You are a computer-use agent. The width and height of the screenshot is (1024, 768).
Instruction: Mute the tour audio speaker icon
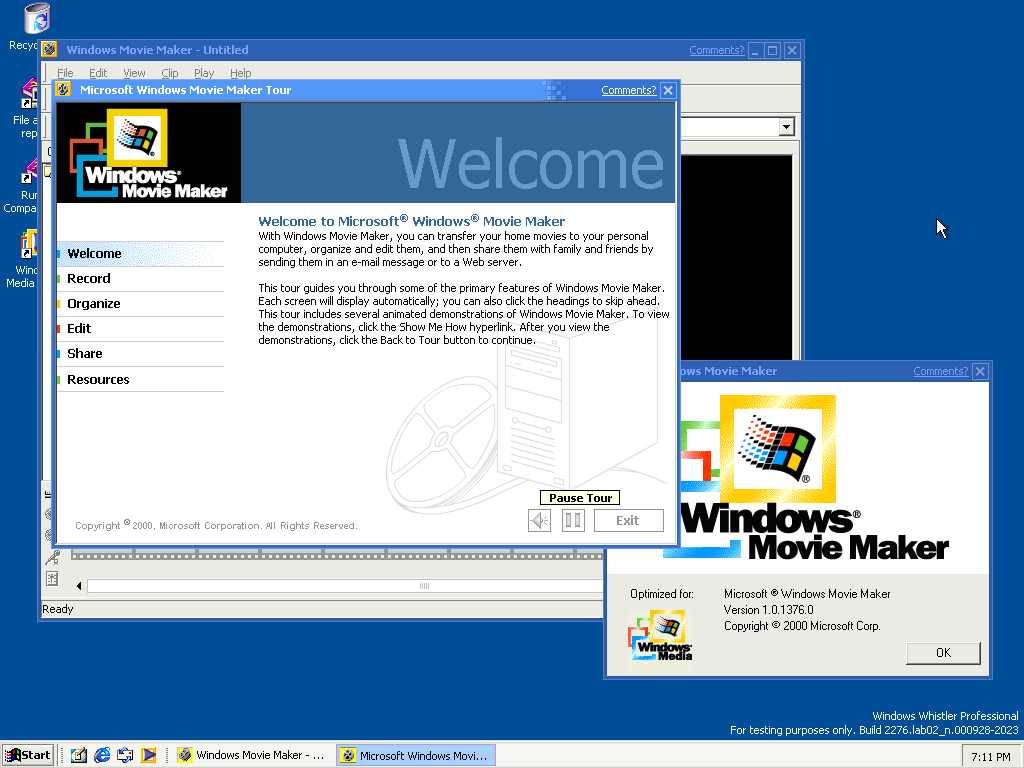click(x=539, y=520)
